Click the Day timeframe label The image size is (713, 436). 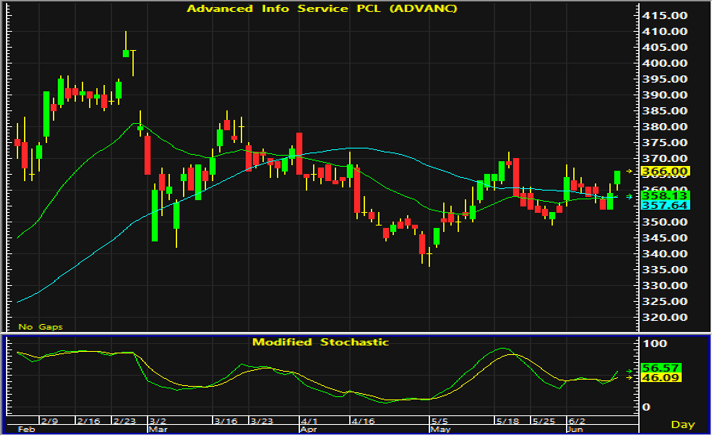683,425
